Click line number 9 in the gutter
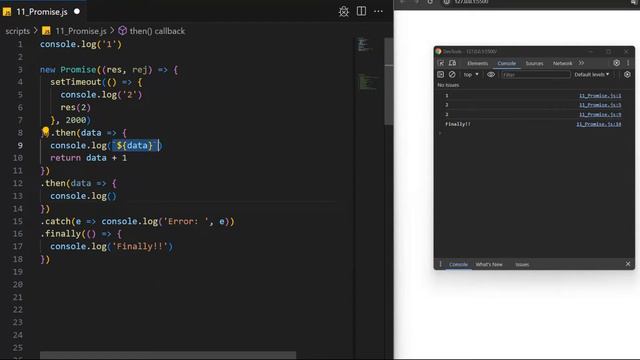Screen dimensions: 640x360 [x=20, y=145]
